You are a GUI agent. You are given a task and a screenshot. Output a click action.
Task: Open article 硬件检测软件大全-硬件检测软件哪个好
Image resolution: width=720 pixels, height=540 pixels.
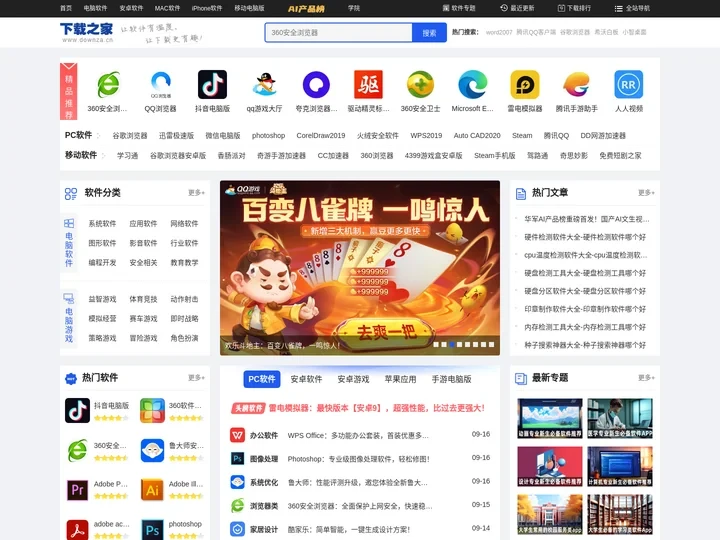[x=585, y=237]
